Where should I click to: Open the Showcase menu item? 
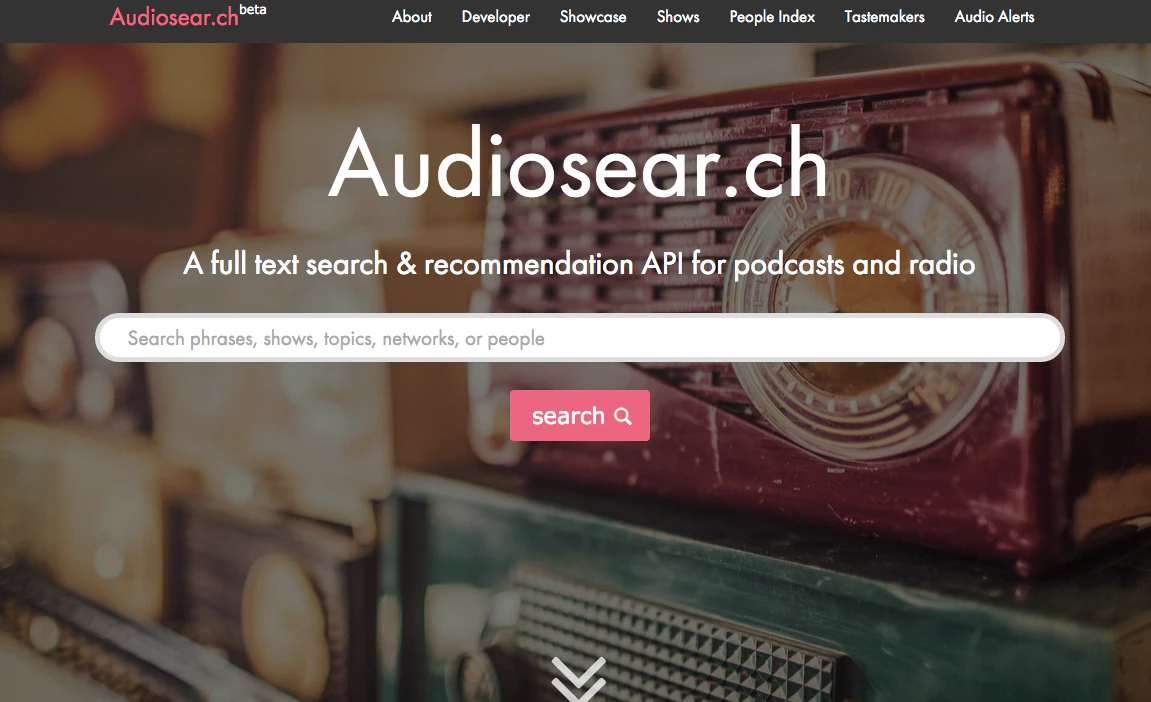(x=593, y=17)
